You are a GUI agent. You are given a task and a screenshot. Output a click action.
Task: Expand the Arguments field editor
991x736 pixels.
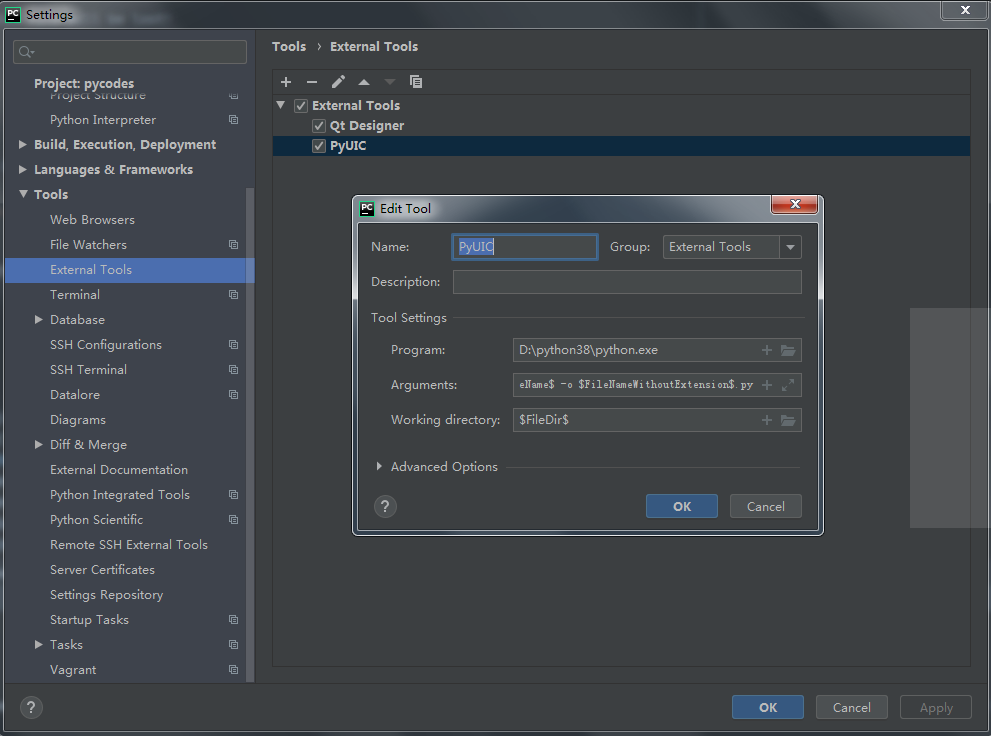point(789,385)
